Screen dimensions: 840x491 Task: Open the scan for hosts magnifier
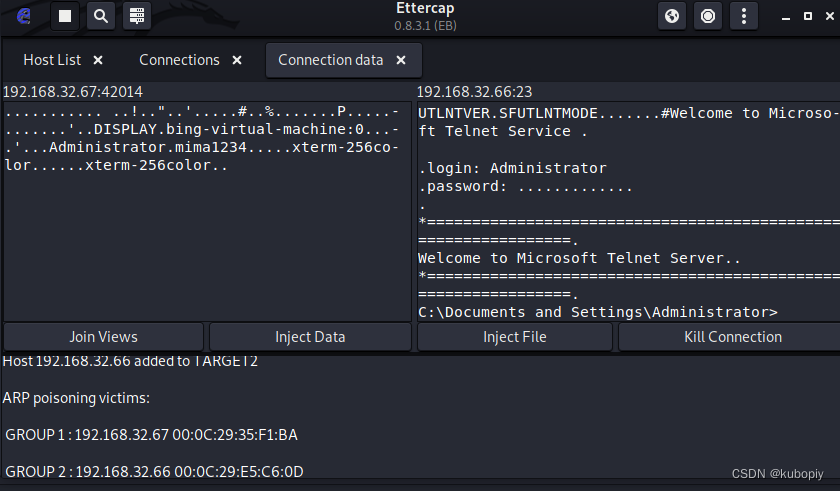[x=101, y=16]
